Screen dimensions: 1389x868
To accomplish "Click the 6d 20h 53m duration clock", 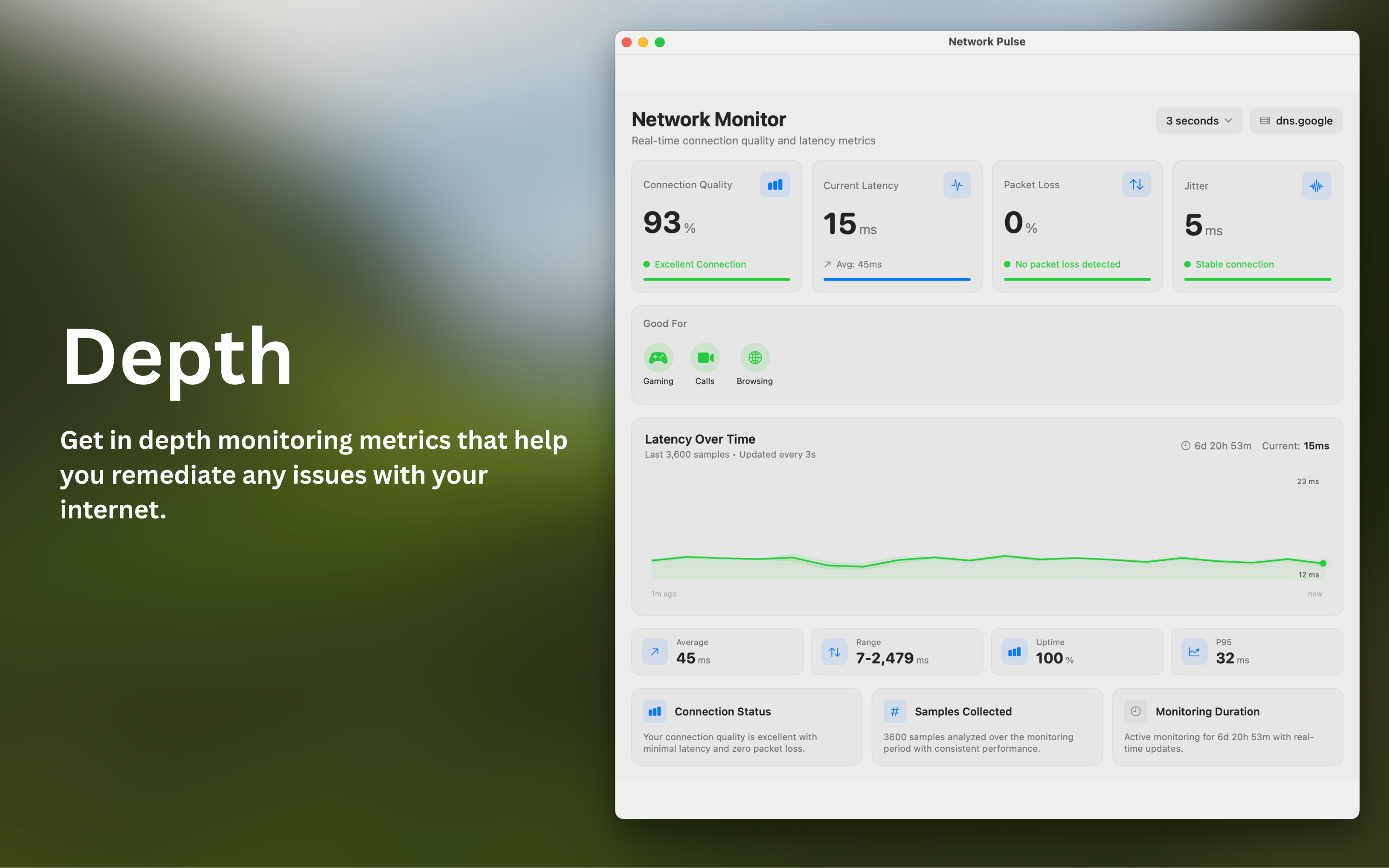I will tap(1185, 446).
